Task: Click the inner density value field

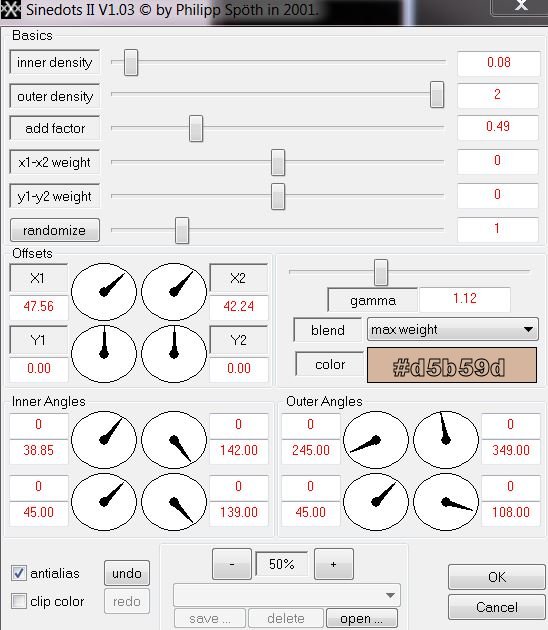Action: (499, 63)
